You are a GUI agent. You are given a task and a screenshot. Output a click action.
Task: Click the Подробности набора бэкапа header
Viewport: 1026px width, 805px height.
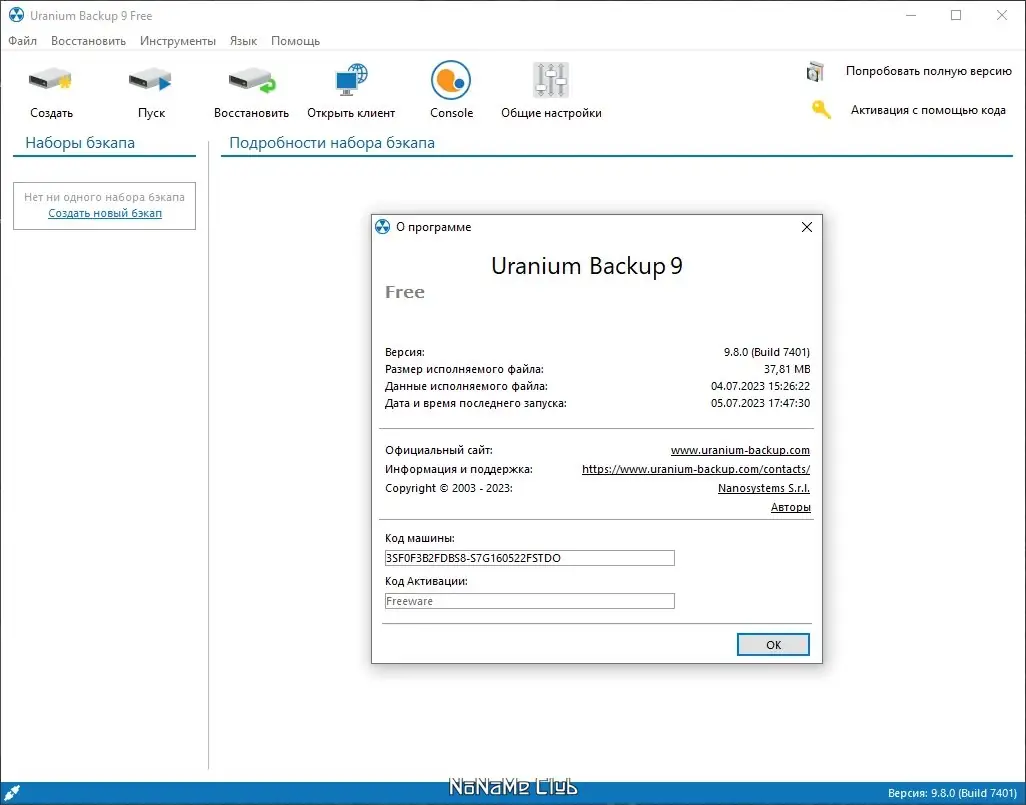[332, 143]
